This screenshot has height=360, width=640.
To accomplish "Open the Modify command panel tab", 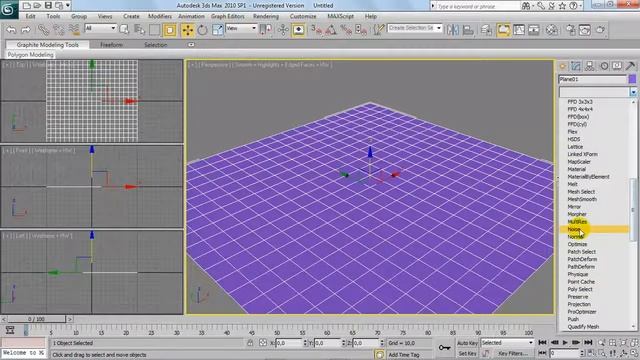I will point(576,66).
